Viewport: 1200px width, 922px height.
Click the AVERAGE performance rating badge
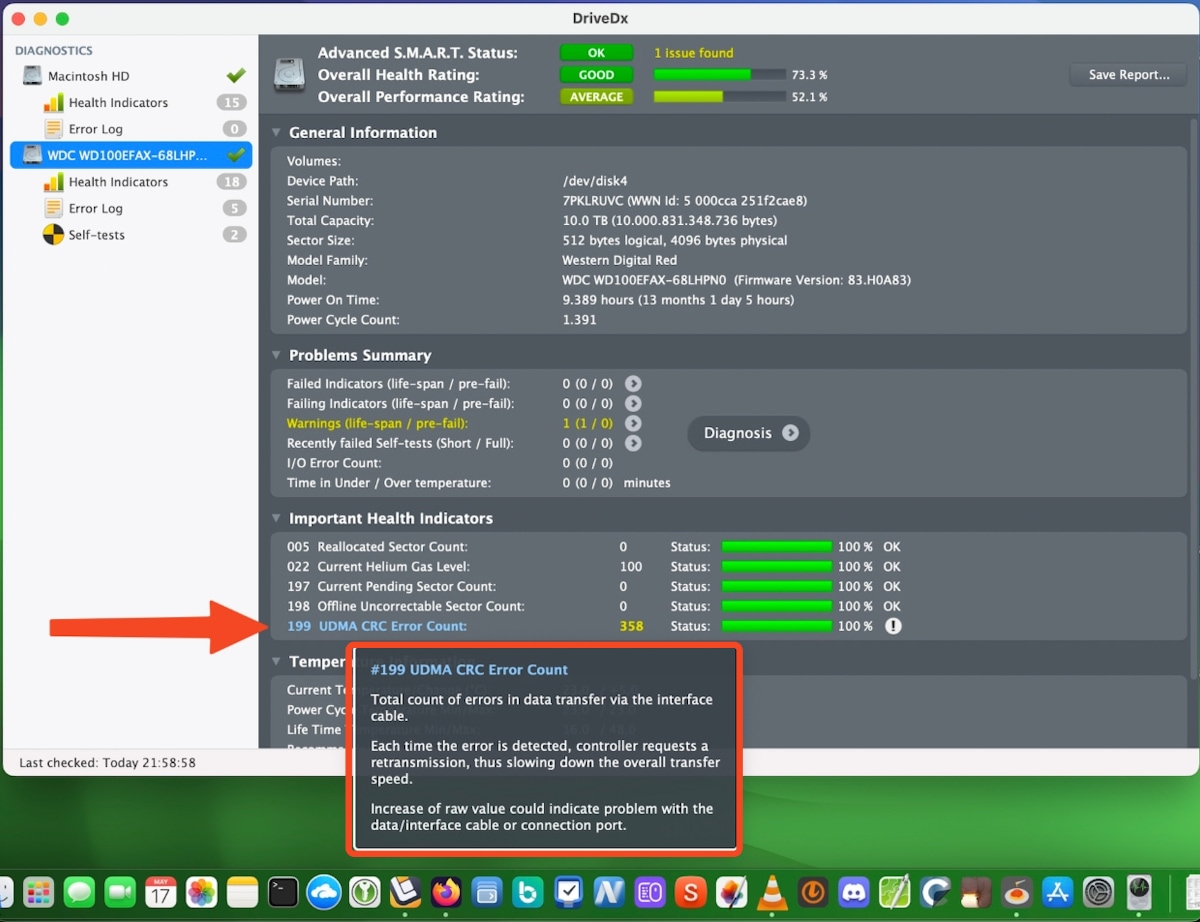coord(596,97)
